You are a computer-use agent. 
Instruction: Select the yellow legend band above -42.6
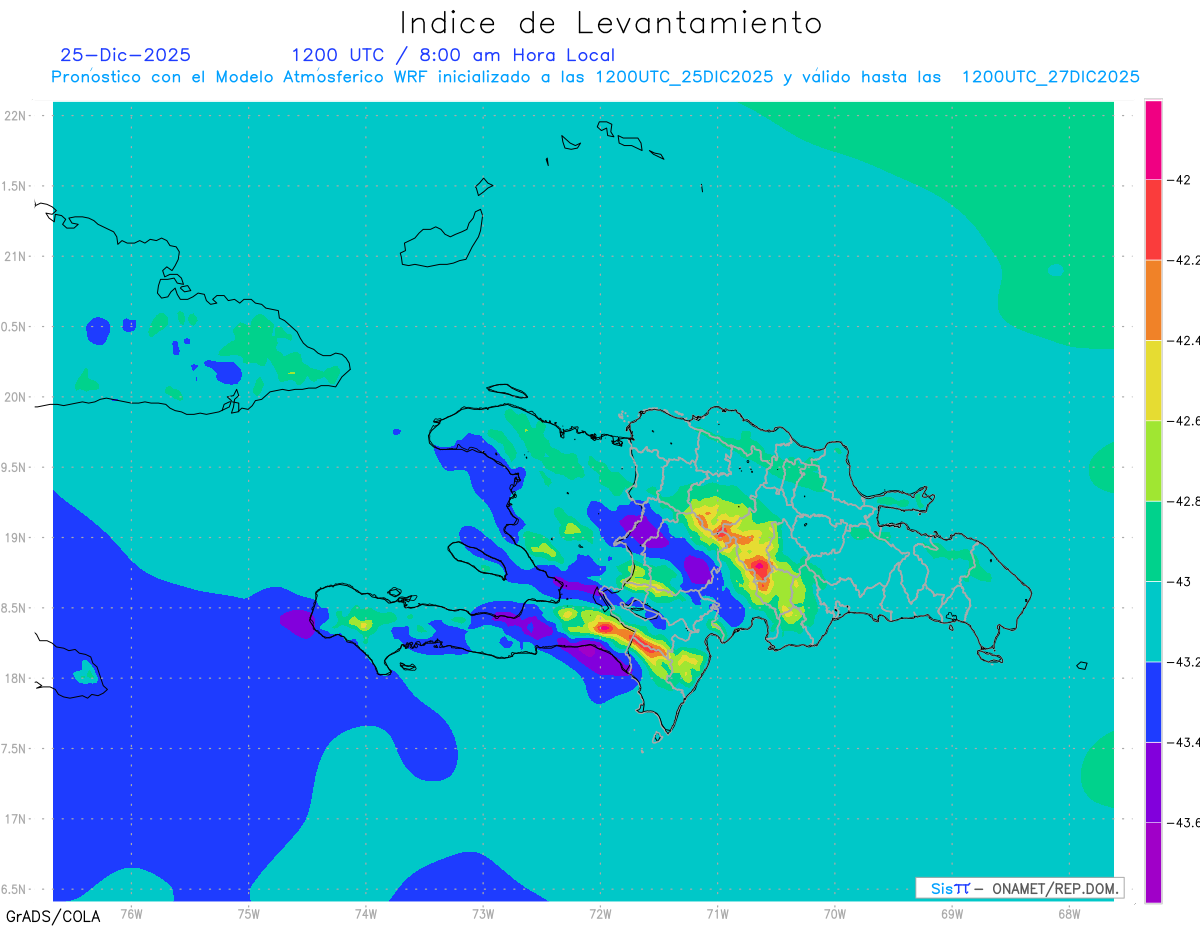(1153, 380)
